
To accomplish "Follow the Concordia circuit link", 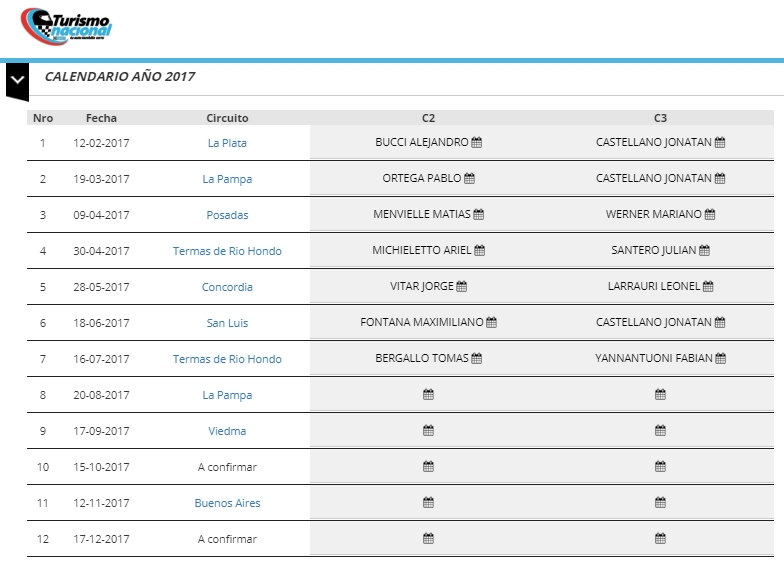I will [227, 287].
